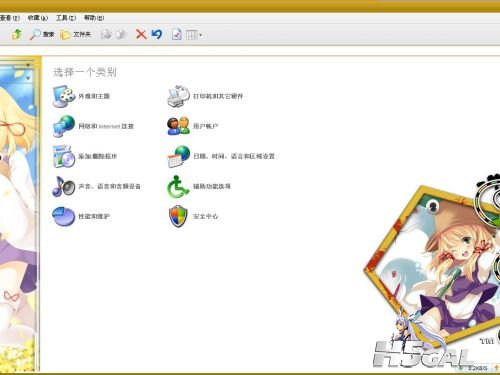
Task: Open User Accounts (用户帐户) icon
Action: pos(178,126)
